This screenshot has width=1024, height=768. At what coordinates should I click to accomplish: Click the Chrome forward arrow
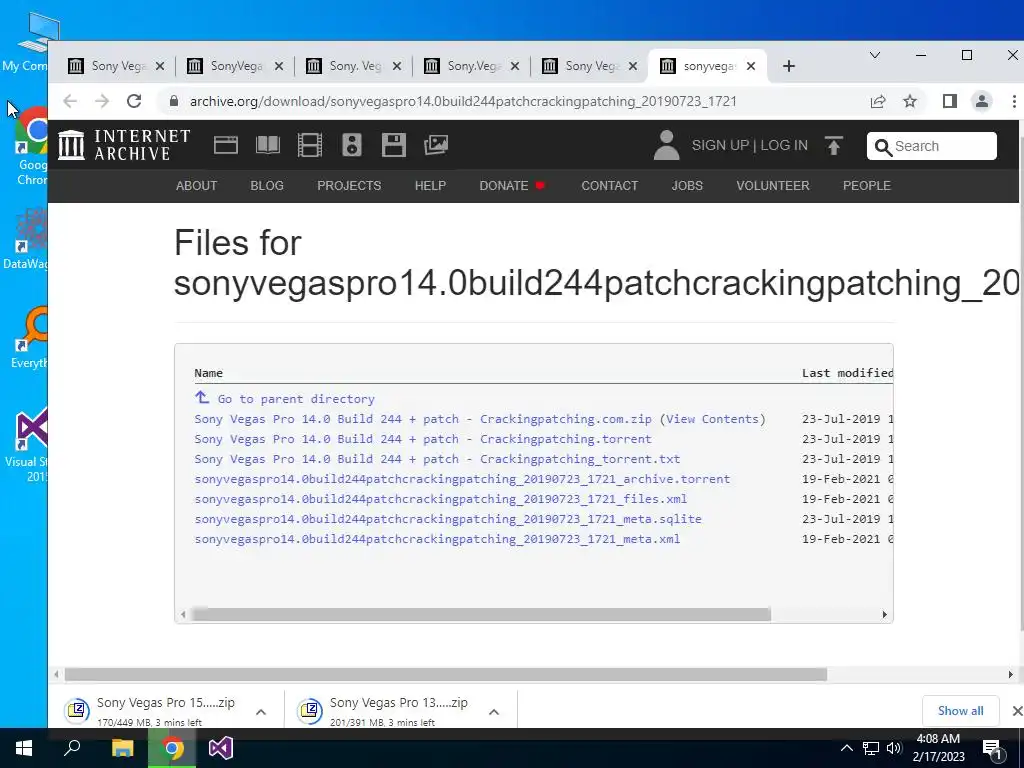click(102, 101)
